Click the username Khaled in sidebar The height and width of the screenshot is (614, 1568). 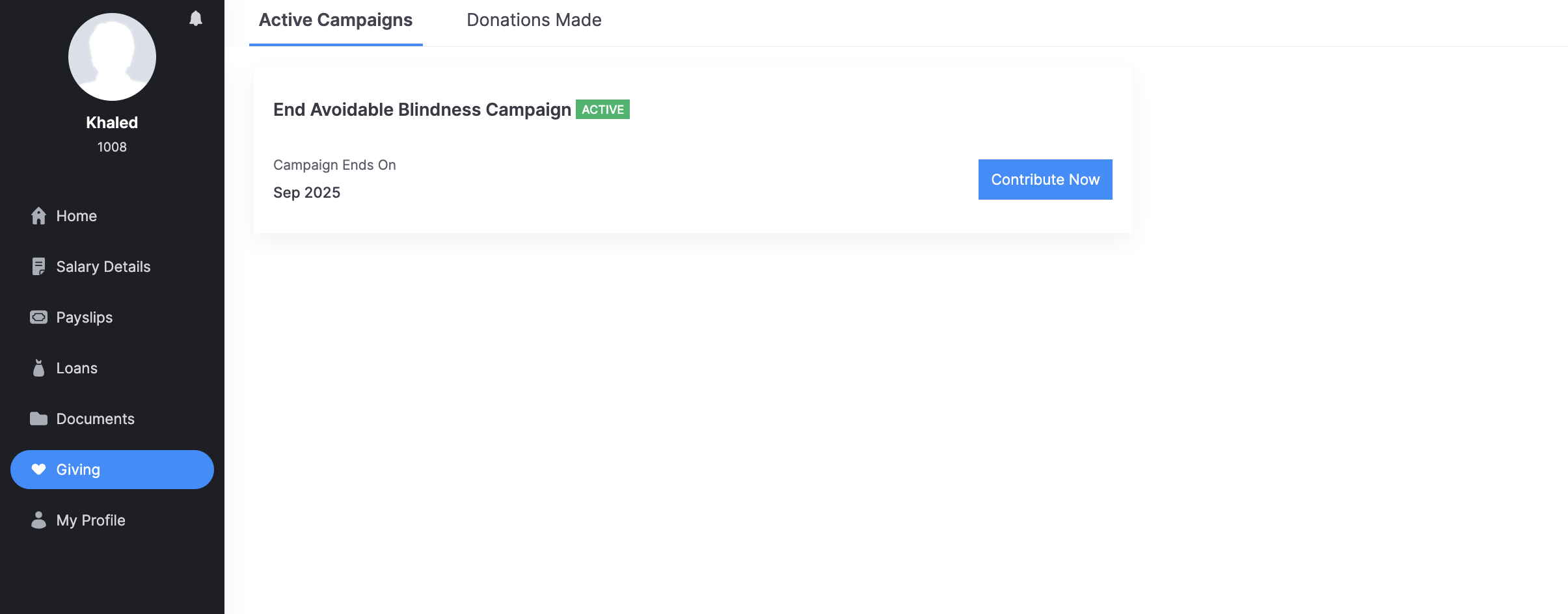[x=112, y=123]
